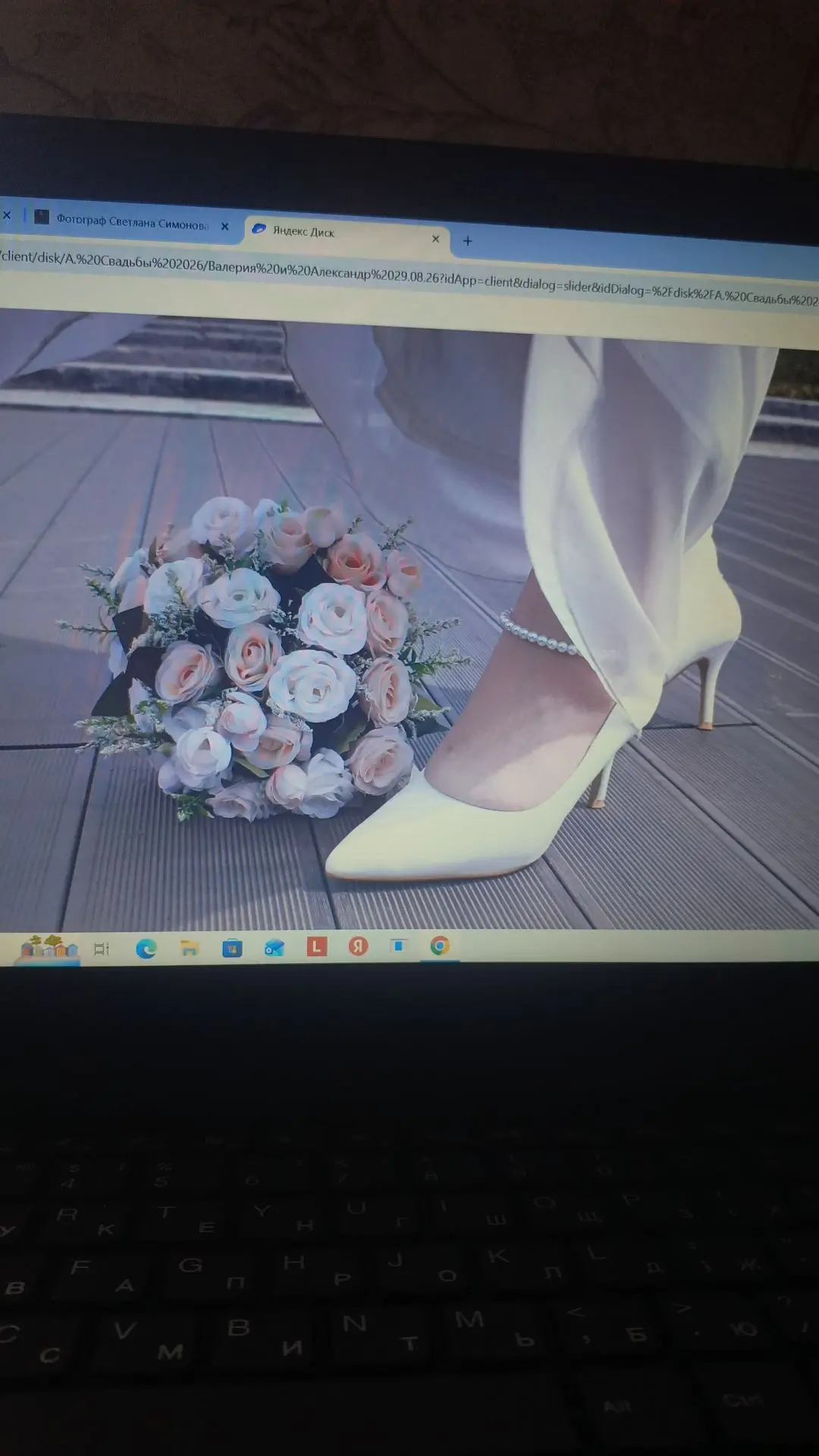Click the red L app icon
This screenshot has width=819, height=1456.
point(316,946)
